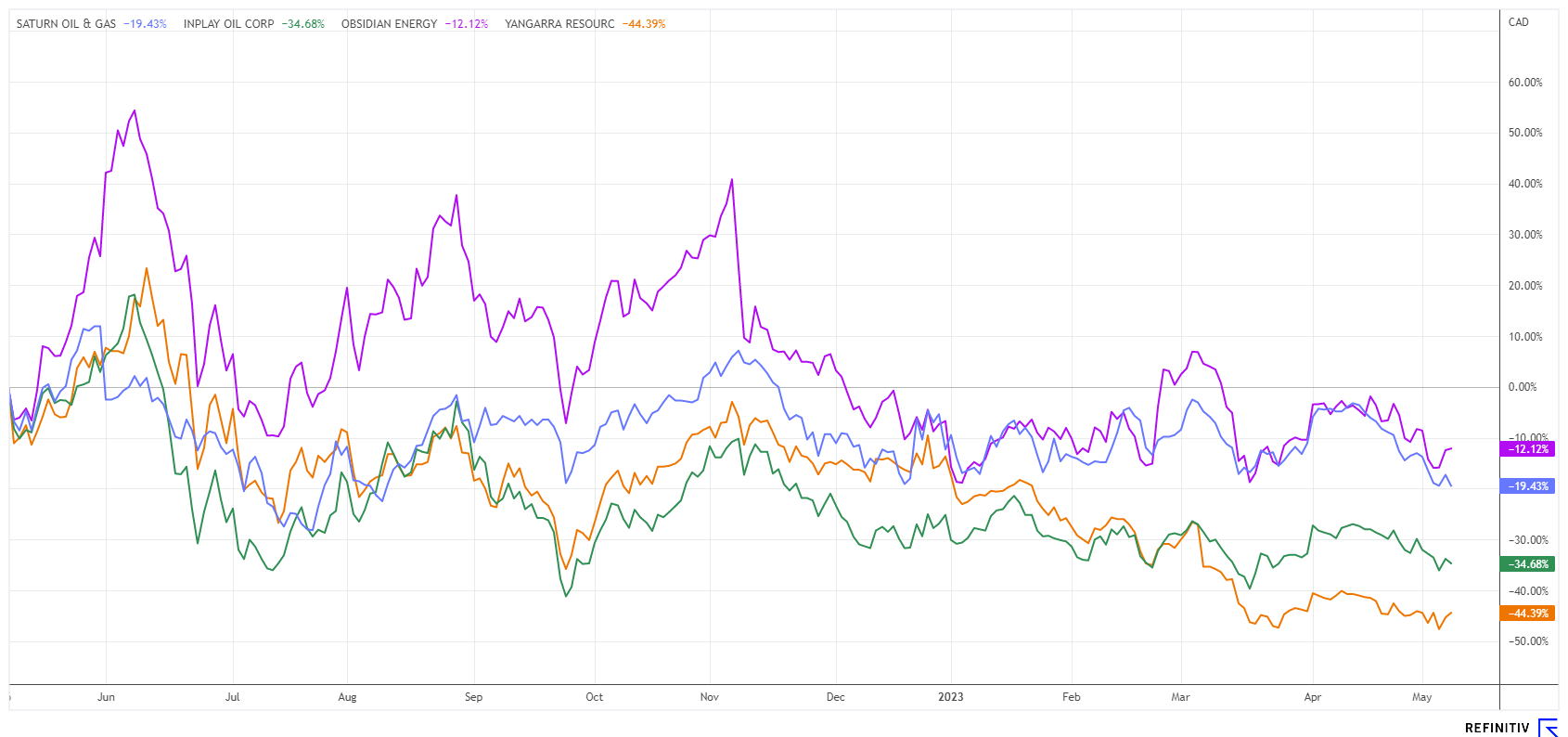Select the SATURN OIL & GAS legend label
The height and width of the screenshot is (737, 1568).
(66, 24)
